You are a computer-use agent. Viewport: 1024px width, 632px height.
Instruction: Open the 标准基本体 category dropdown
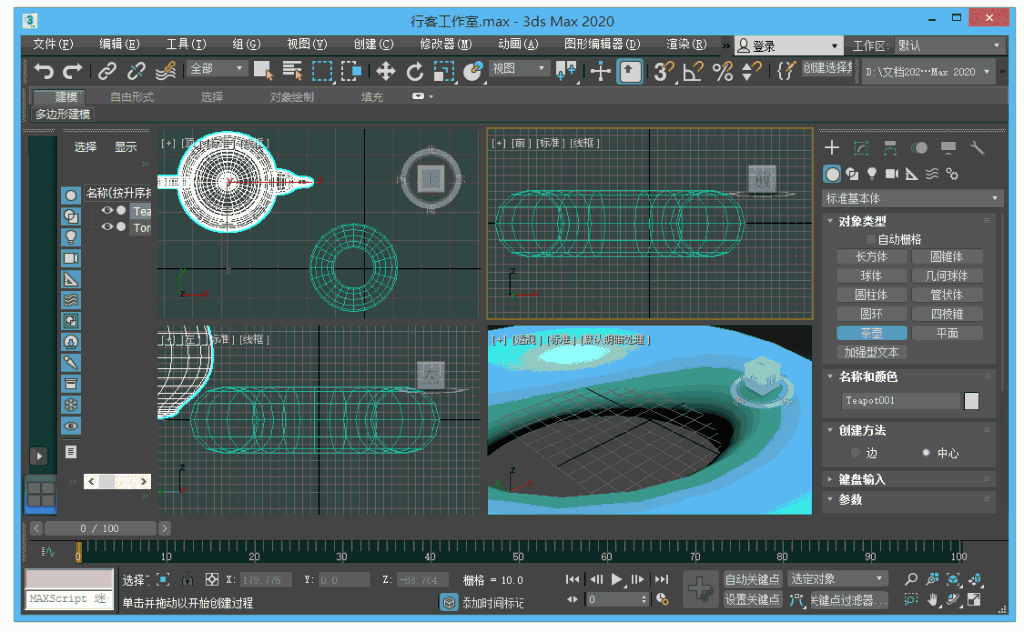pos(912,198)
